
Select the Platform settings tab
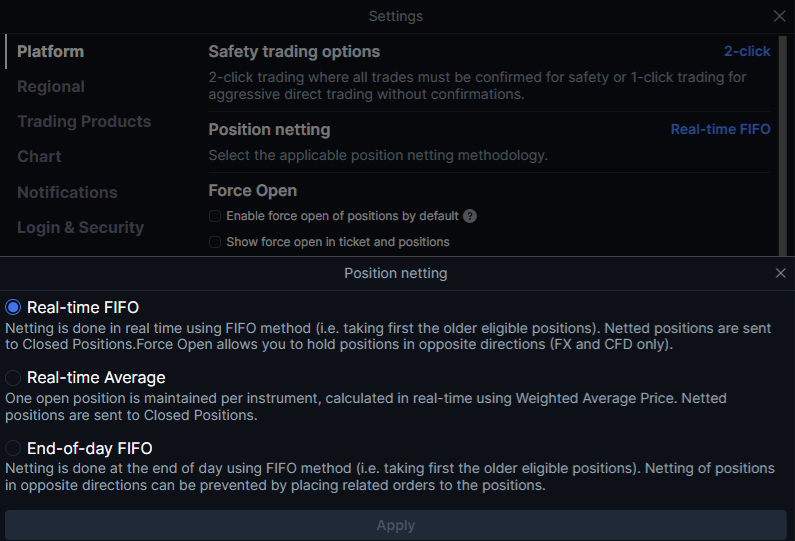[x=51, y=52]
